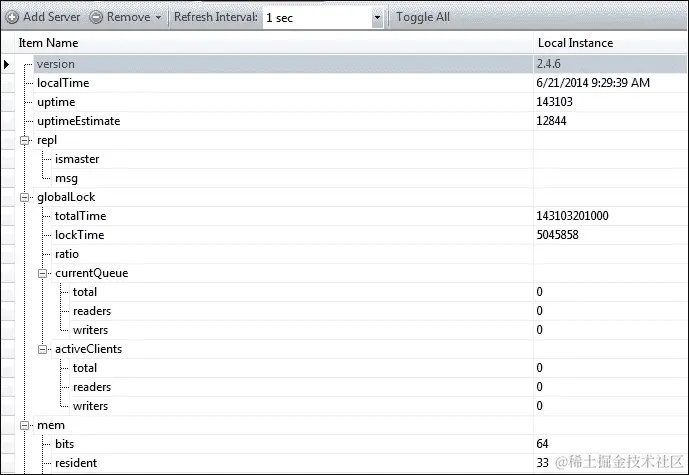
Task: Collapse the currentQueue tree node
Action: (x=42, y=273)
